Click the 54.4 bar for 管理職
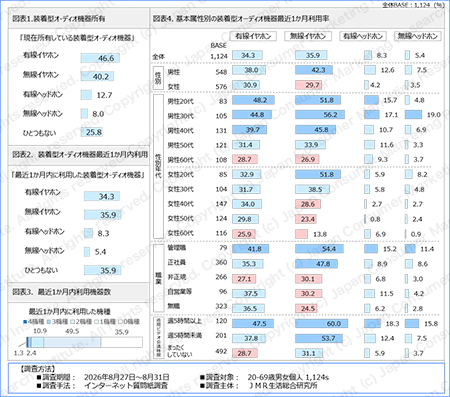Screen dimensions: 450x397 319,249
